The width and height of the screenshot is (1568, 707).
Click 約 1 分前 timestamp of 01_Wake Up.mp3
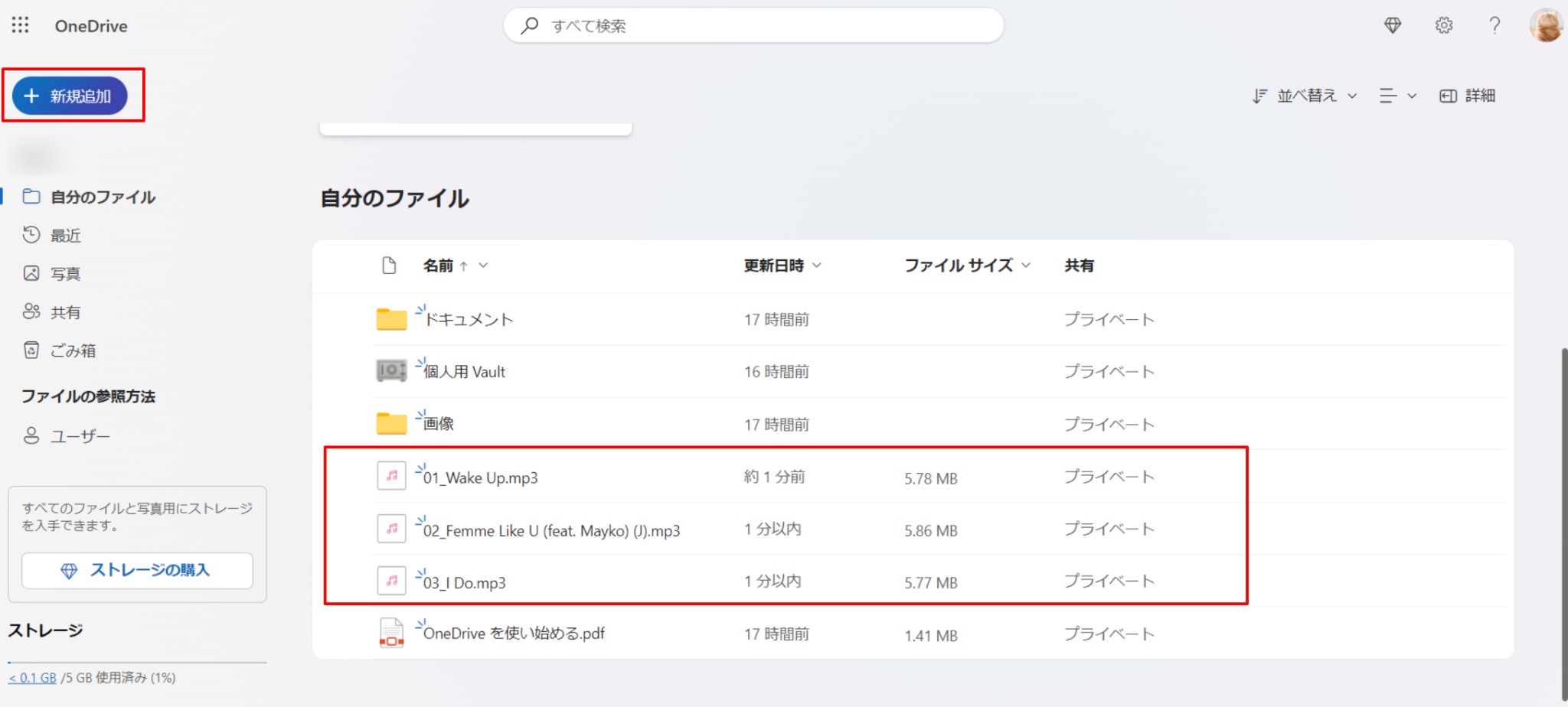(775, 477)
